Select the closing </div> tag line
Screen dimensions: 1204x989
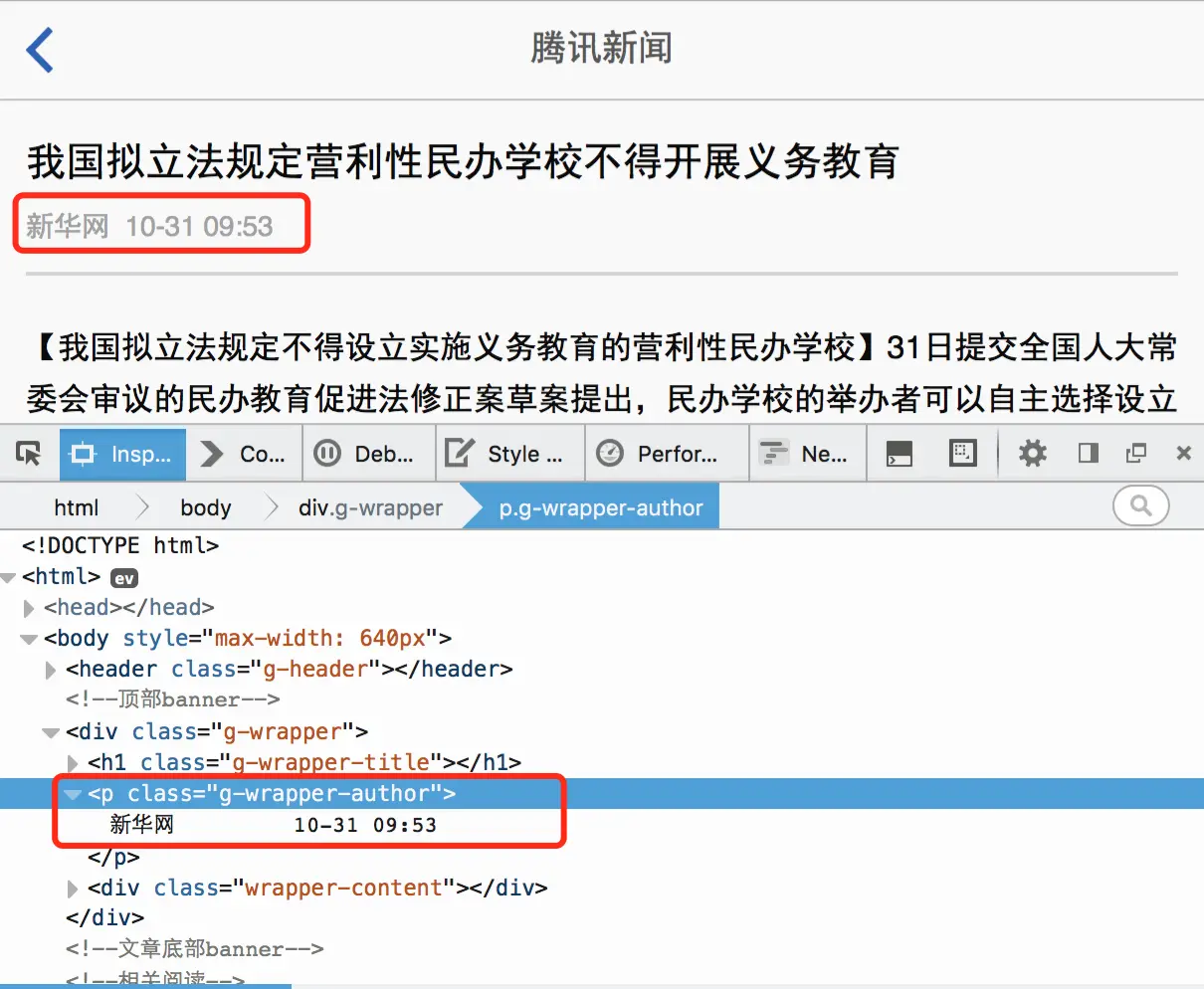(105, 917)
